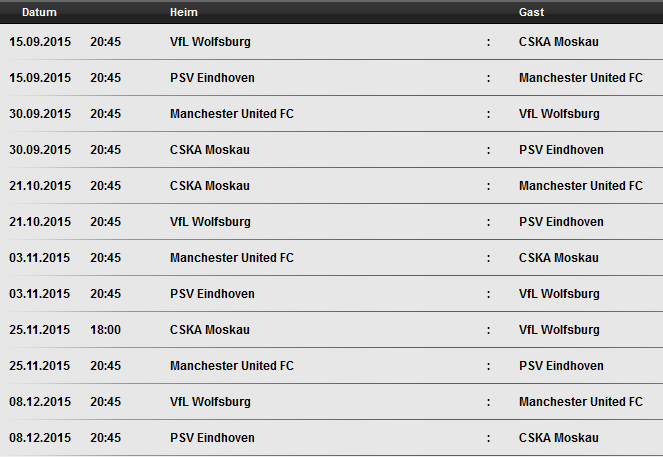Select VfL Wolfsburg home on 15.09.2015
Viewport: 663px width, 457px height.
coord(210,42)
